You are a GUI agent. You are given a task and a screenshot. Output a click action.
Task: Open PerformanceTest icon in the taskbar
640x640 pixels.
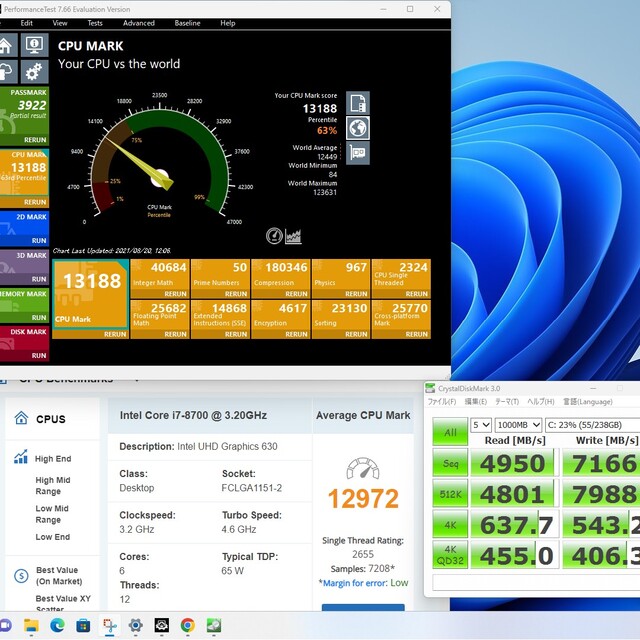[162, 625]
